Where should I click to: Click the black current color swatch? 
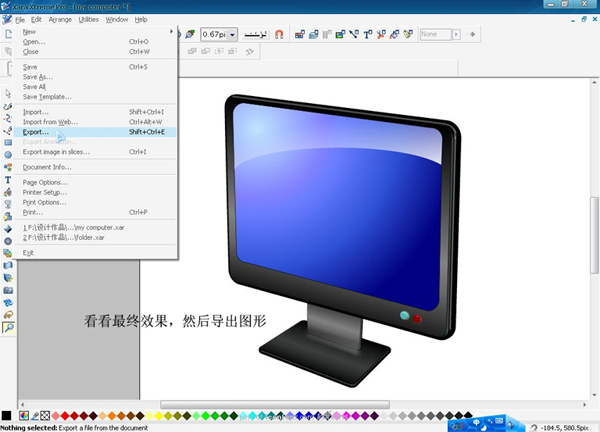(7, 416)
